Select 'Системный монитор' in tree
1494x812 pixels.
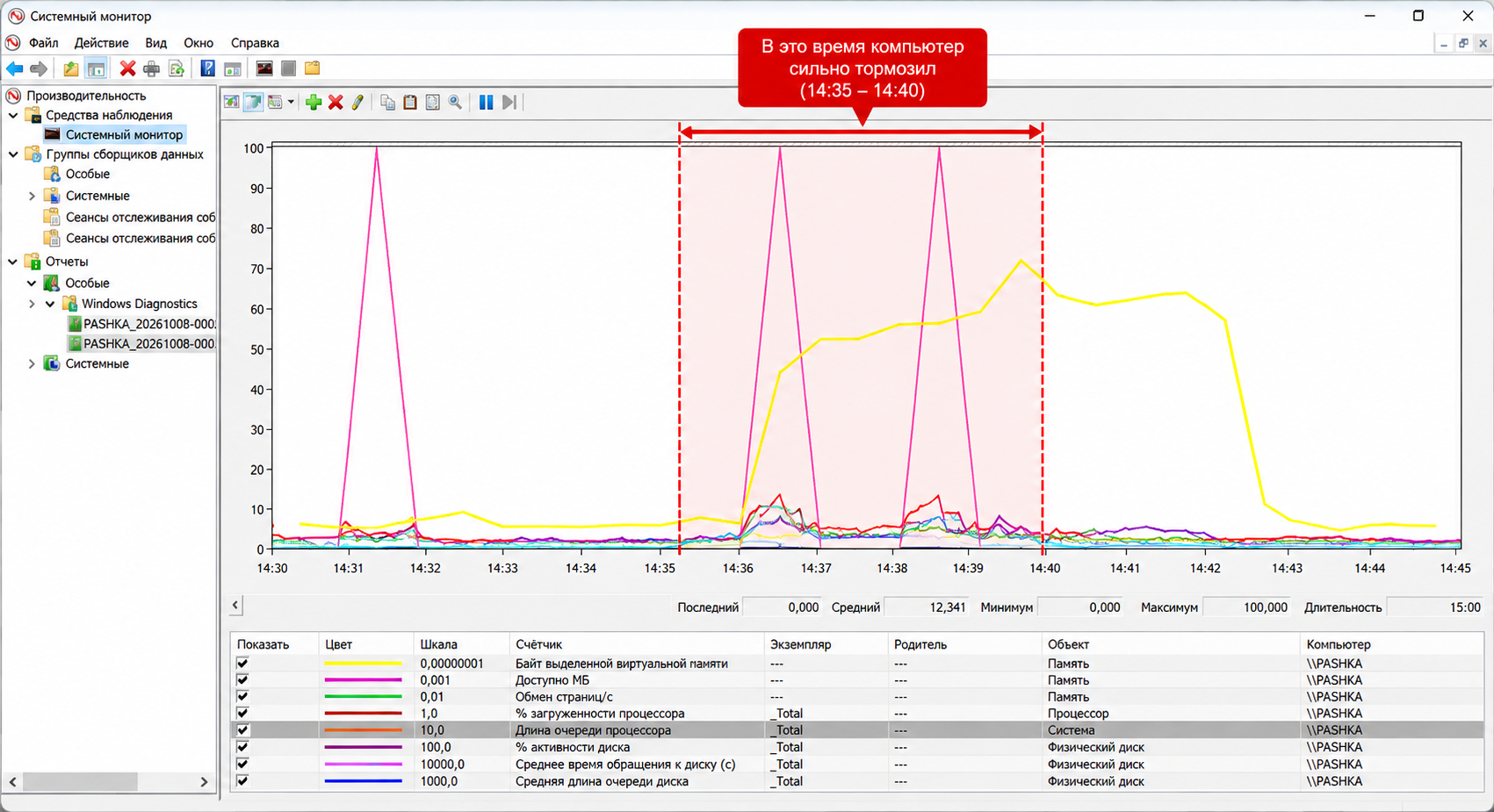click(124, 134)
